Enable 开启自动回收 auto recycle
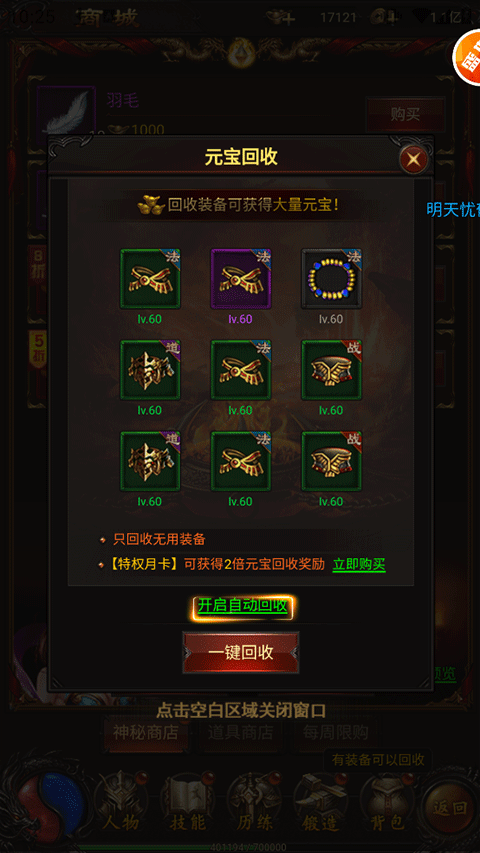The image size is (480, 853). [x=242, y=606]
